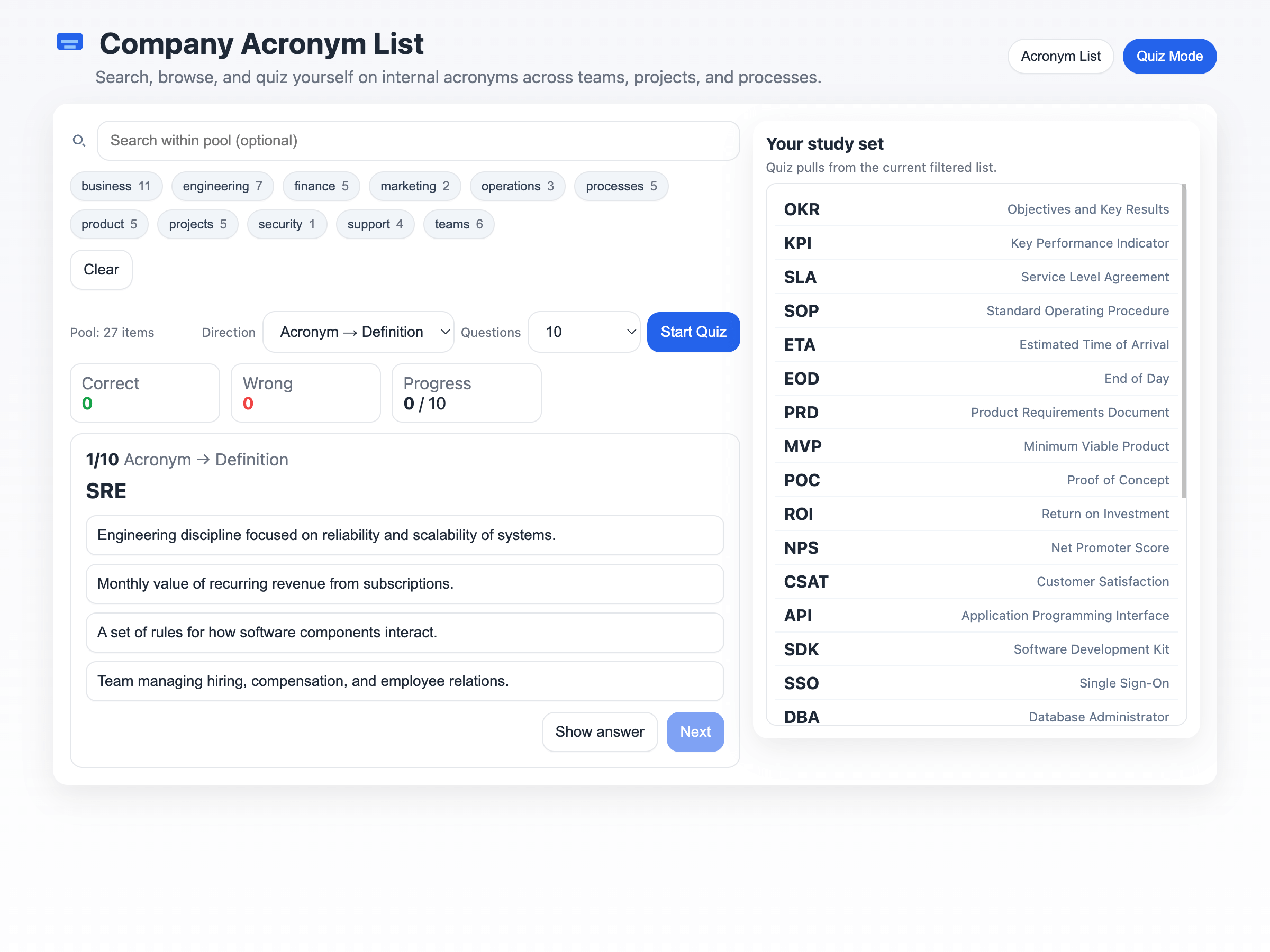This screenshot has width=1270, height=952.
Task: Open the Questions count dropdown
Action: tap(583, 332)
